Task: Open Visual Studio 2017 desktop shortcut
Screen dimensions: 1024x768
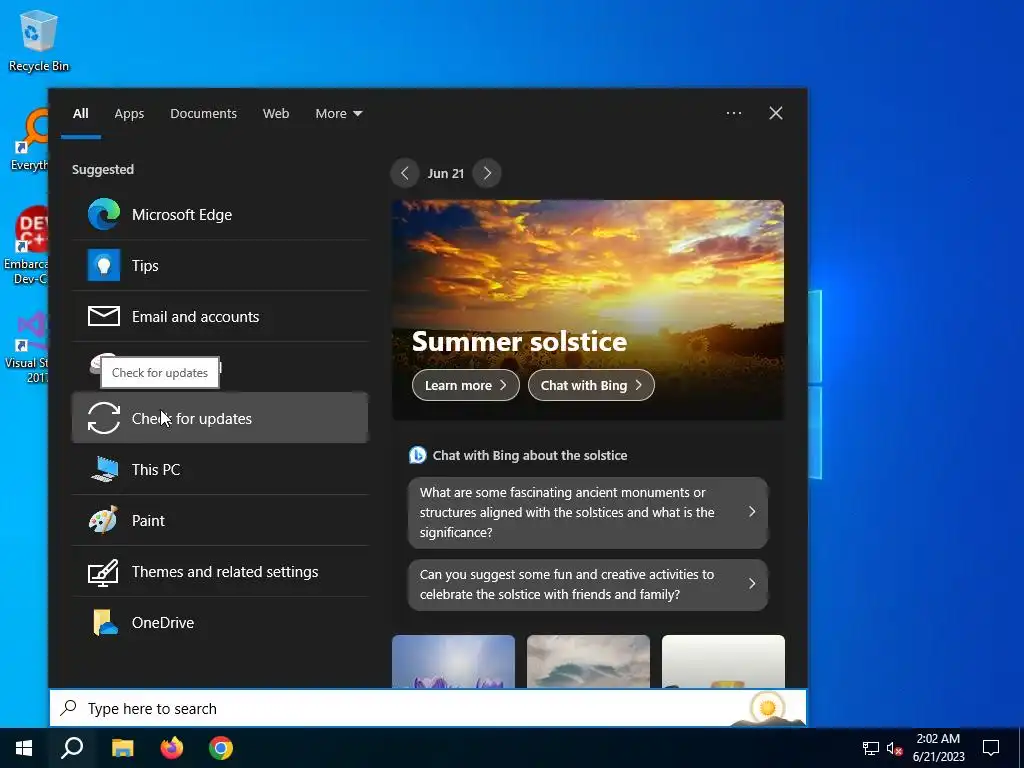Action: point(26,347)
